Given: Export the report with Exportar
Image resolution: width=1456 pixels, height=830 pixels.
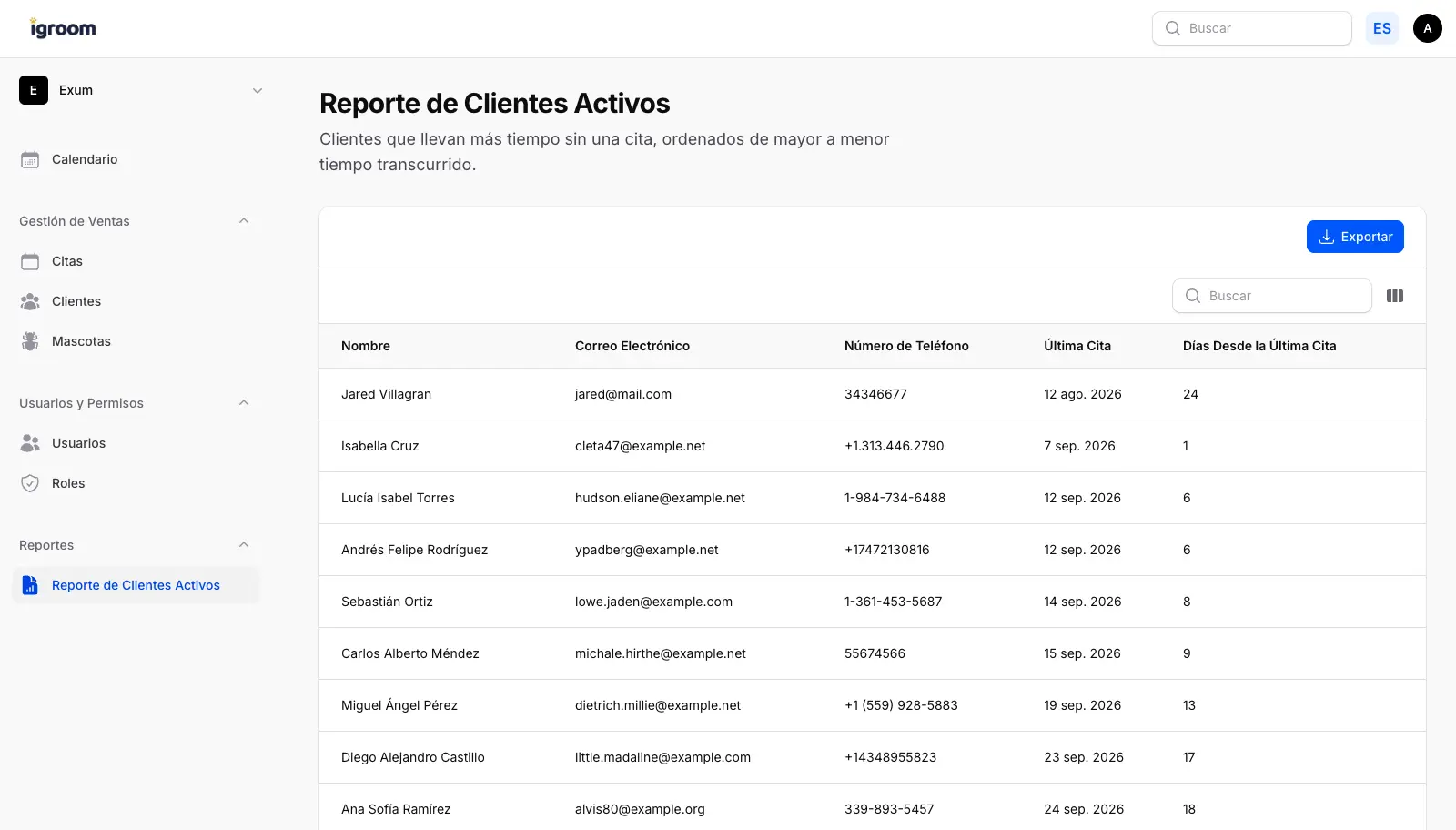Looking at the screenshot, I should (x=1355, y=237).
